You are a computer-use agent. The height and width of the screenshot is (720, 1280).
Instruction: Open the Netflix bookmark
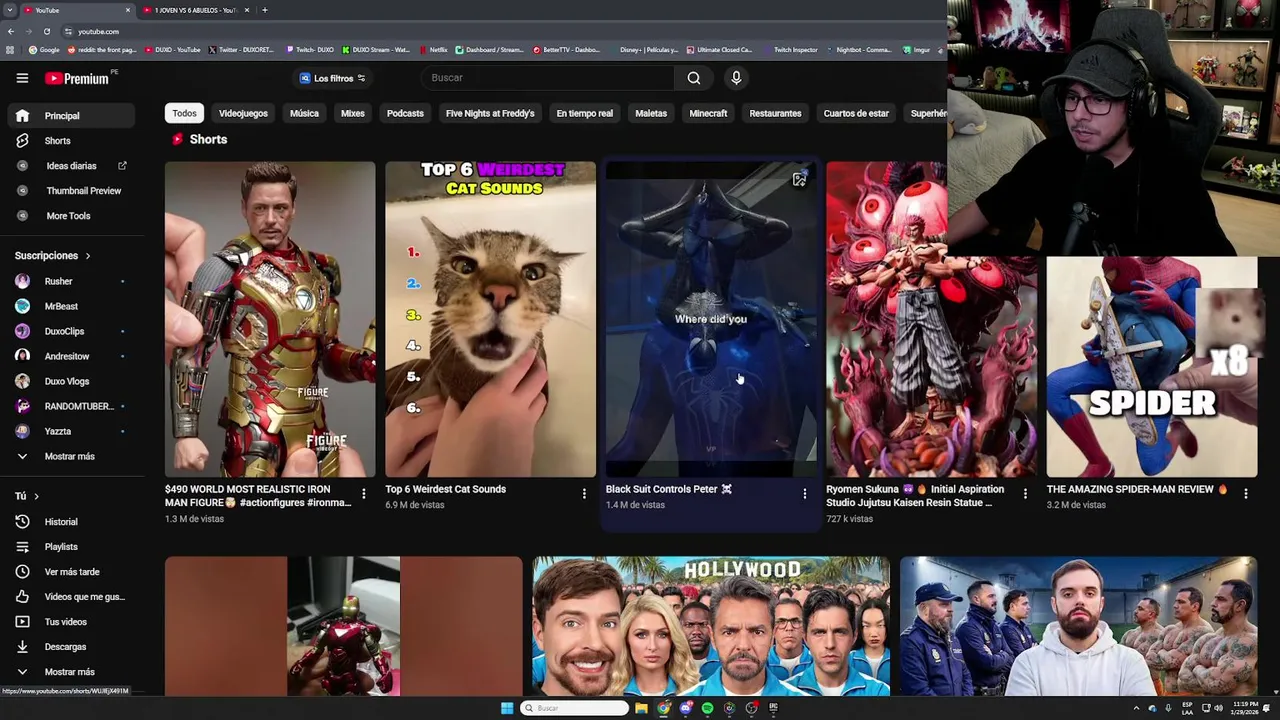434,49
